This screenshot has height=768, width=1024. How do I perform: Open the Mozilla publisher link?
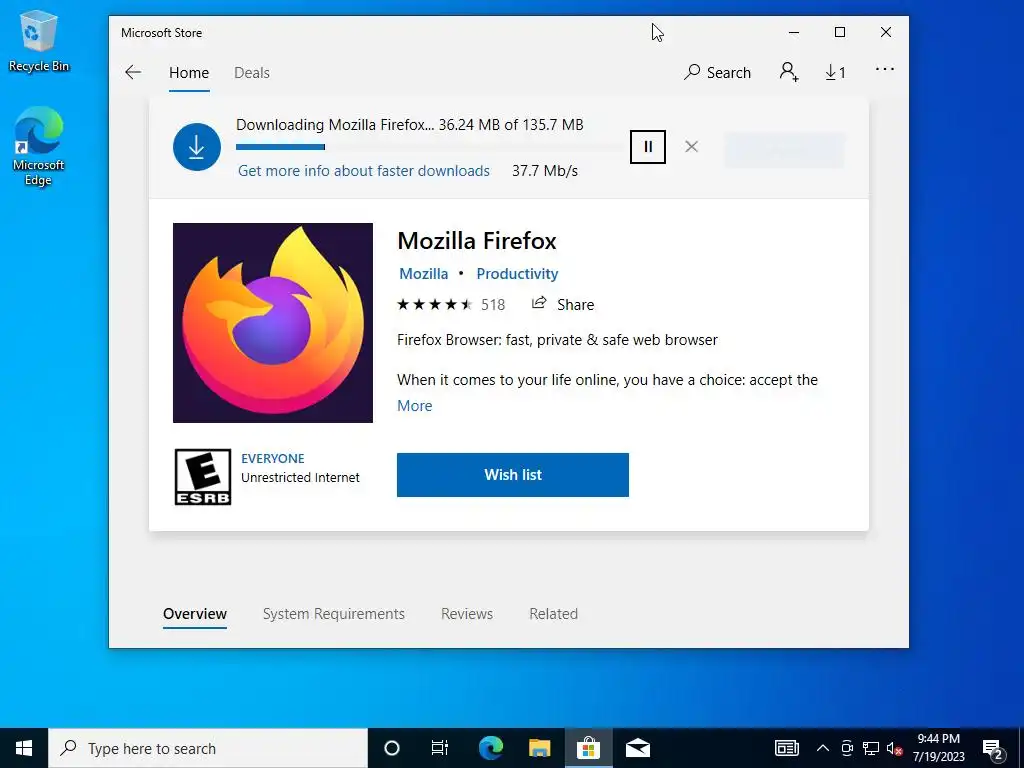pyautogui.click(x=424, y=274)
